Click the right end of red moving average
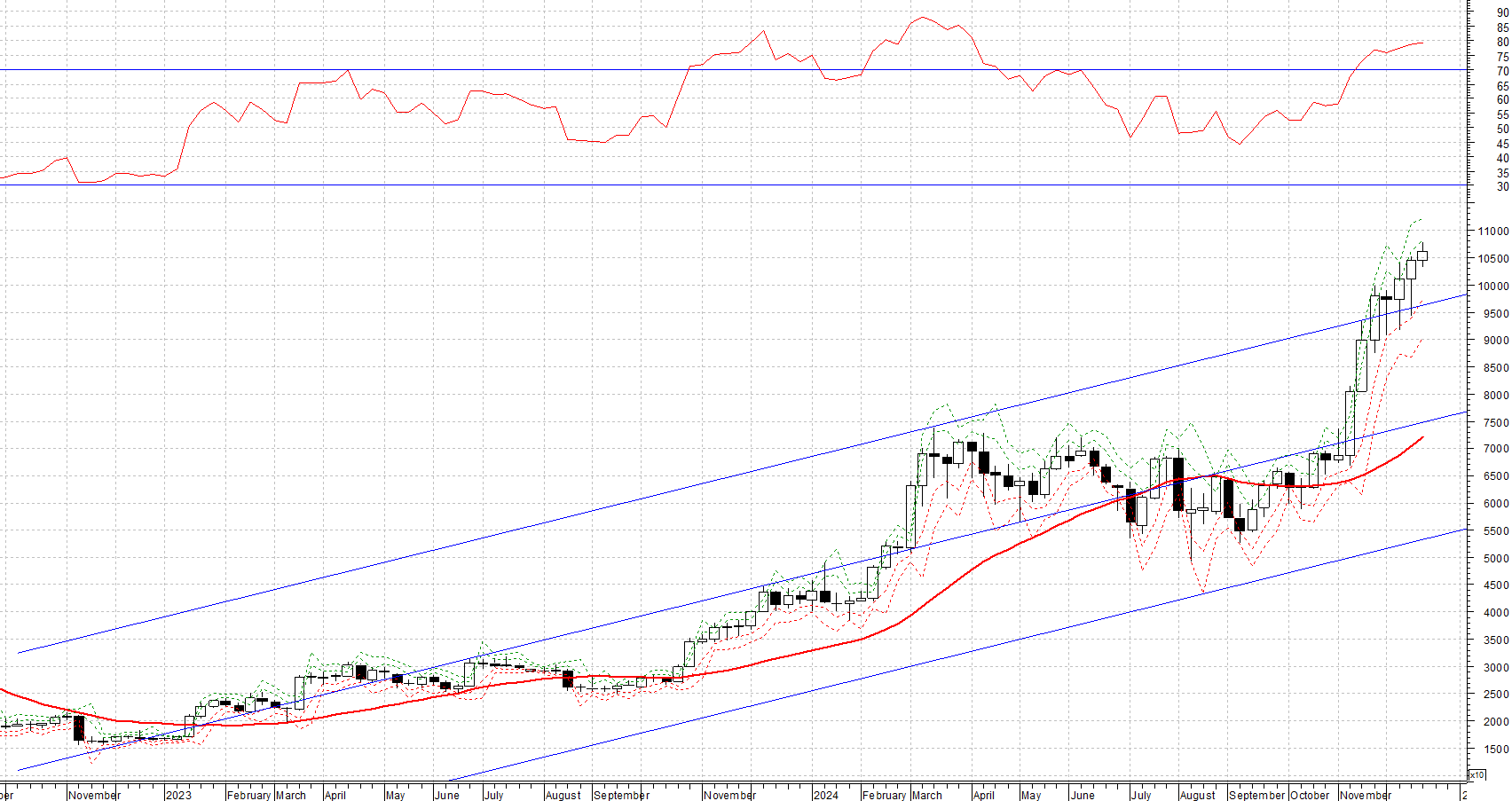Image resolution: width=1512 pixels, height=801 pixels. tap(1423, 436)
